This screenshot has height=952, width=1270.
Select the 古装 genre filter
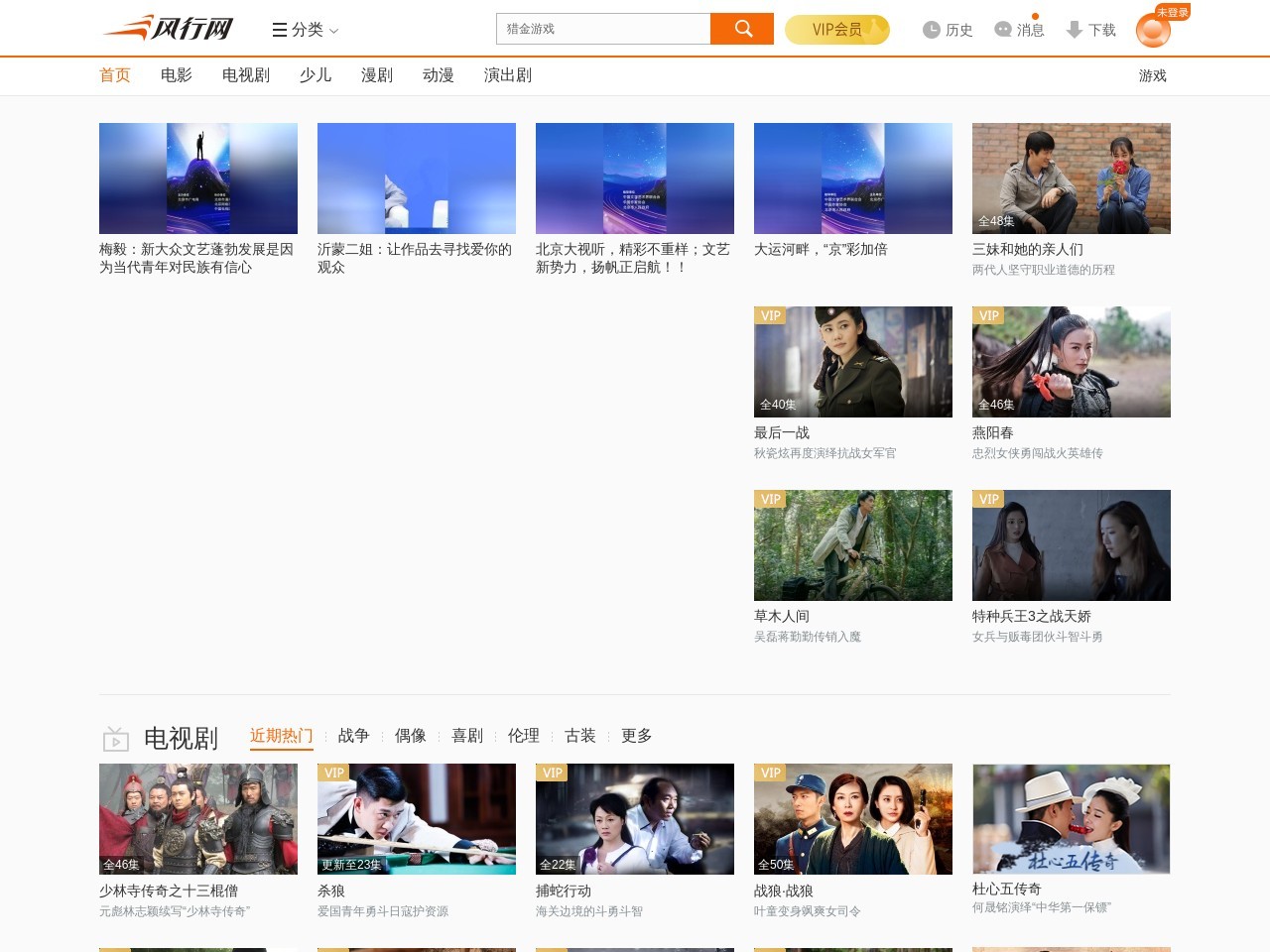[x=579, y=736]
